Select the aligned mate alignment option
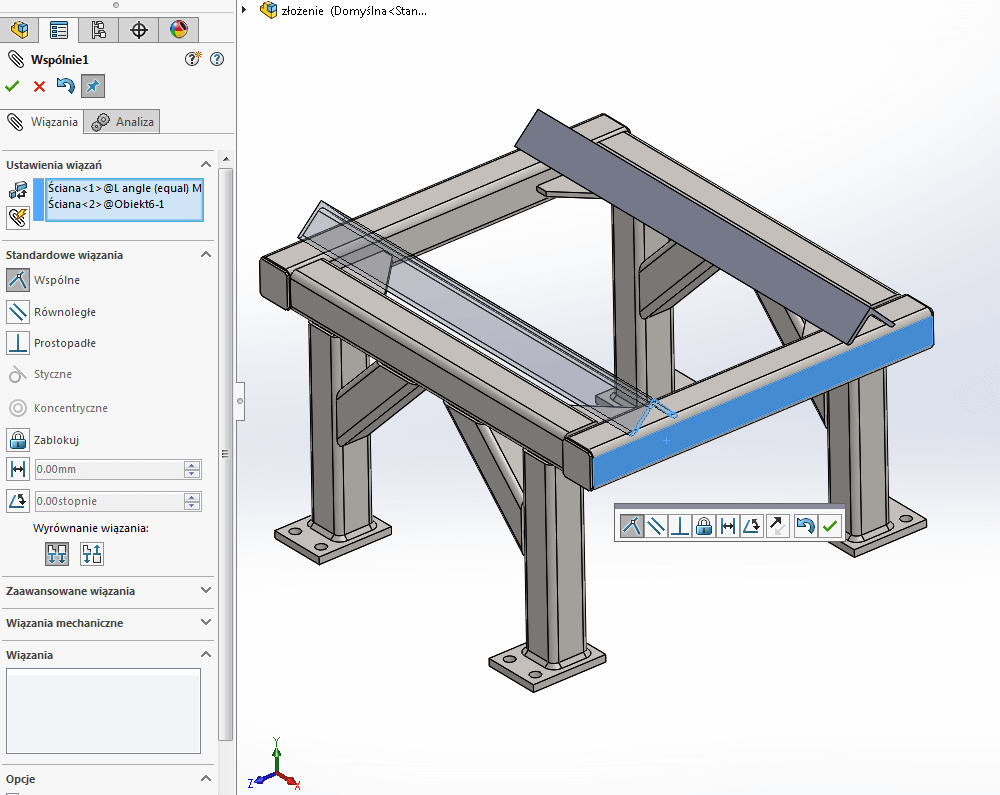1000x795 pixels. 57,553
